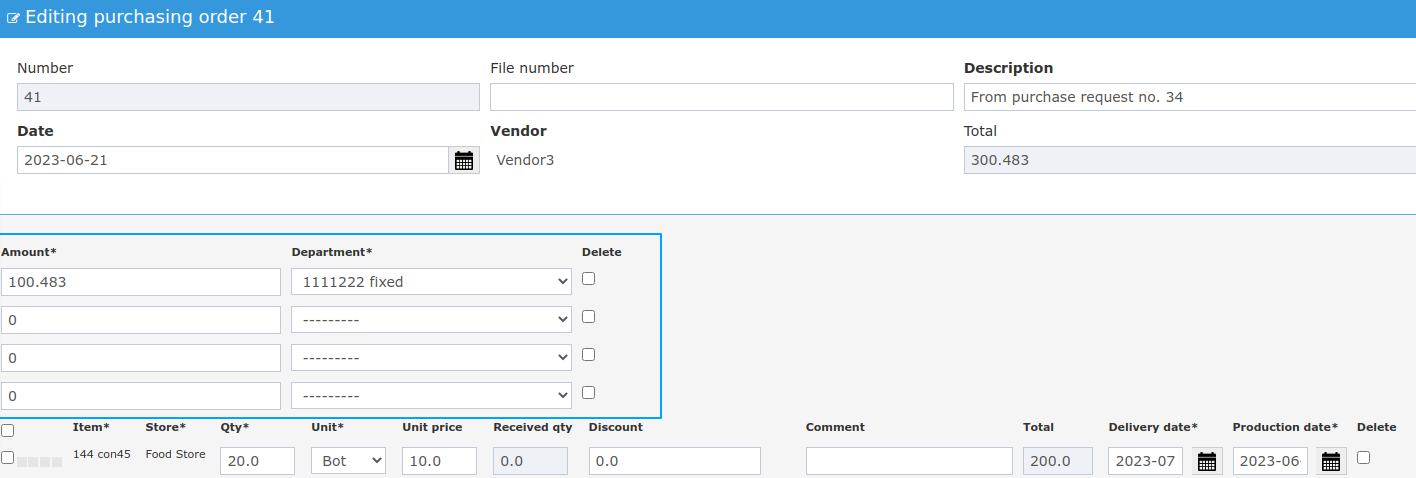
Task: Open the second row Department dropdown
Action: click(x=431, y=320)
